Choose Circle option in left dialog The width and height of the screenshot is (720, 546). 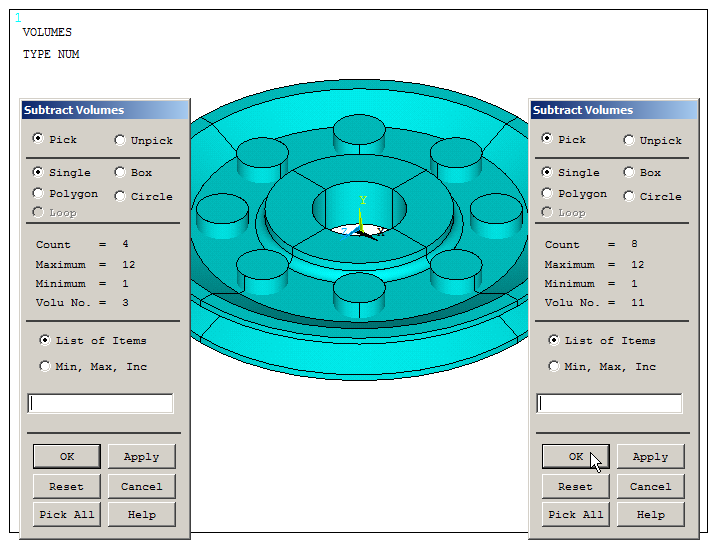(x=120, y=196)
